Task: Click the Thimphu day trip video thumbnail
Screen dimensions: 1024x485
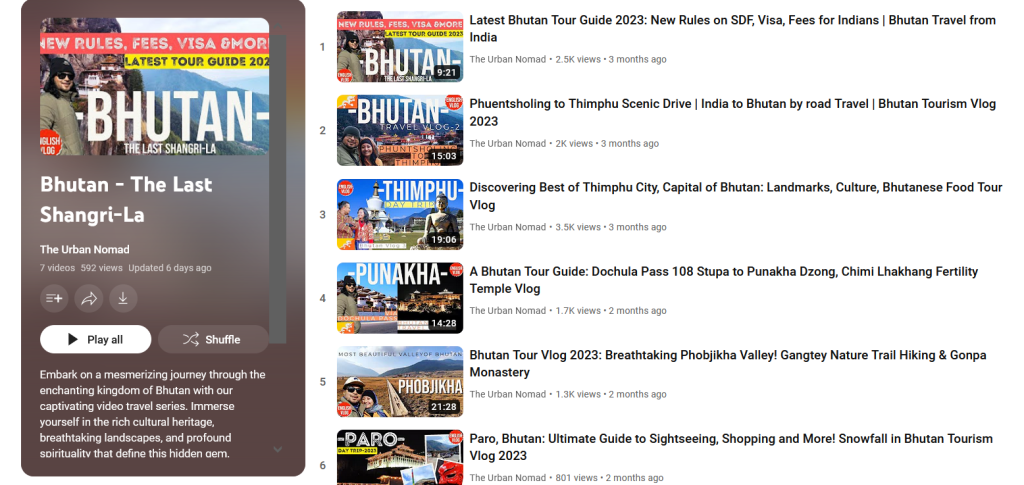Action: point(400,214)
